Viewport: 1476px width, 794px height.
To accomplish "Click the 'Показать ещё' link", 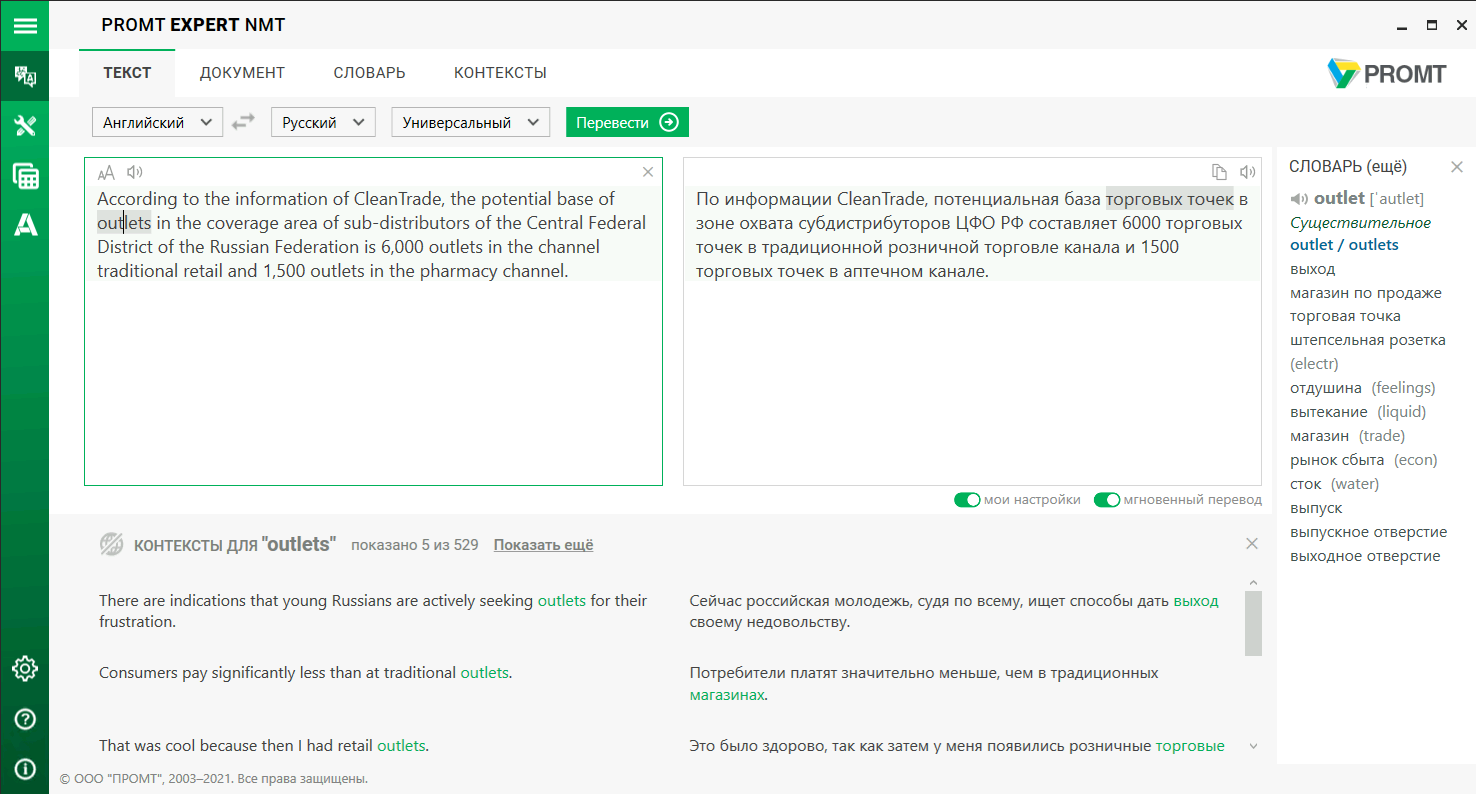I will tap(543, 545).
